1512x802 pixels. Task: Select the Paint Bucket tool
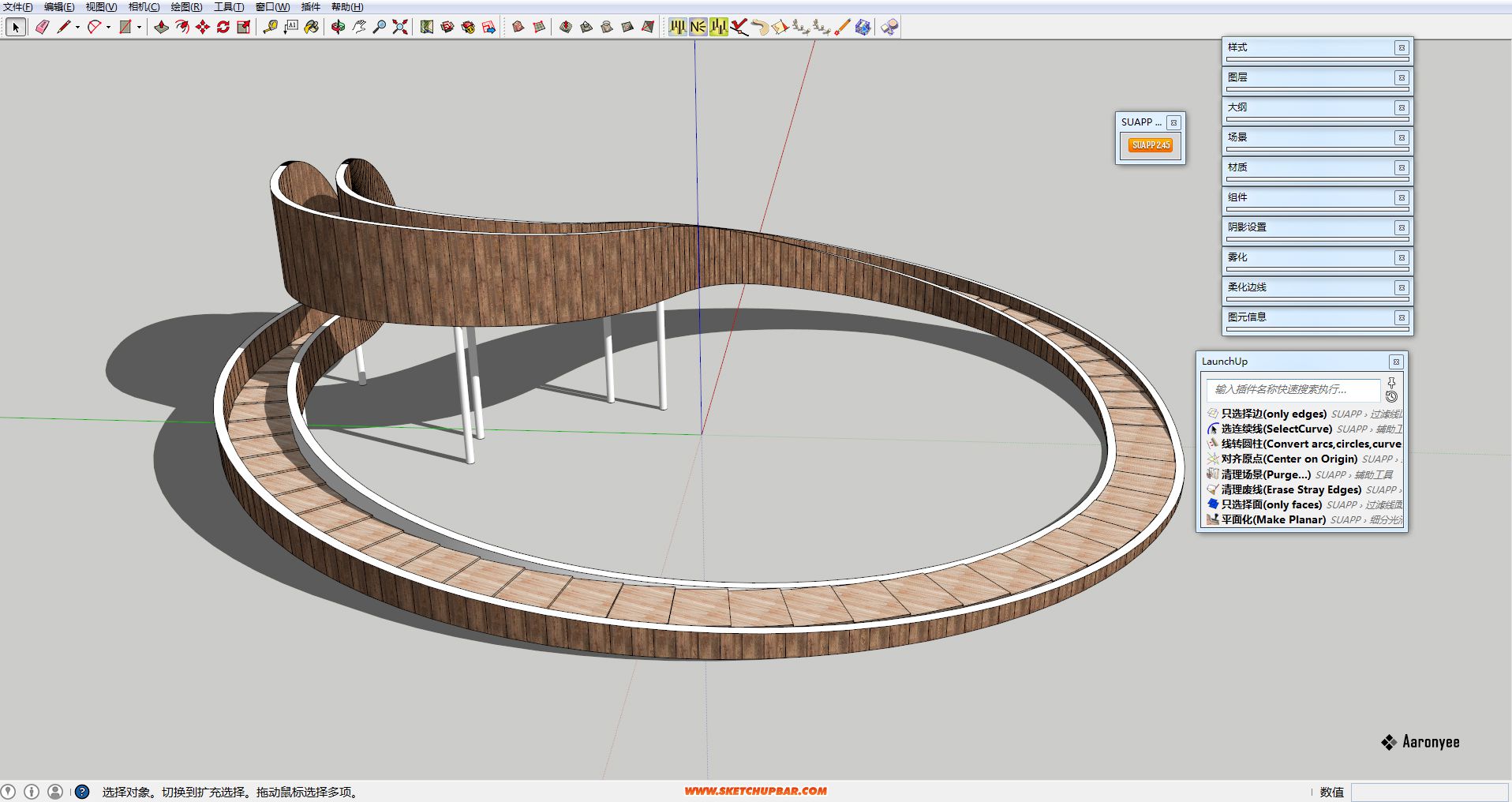(311, 27)
